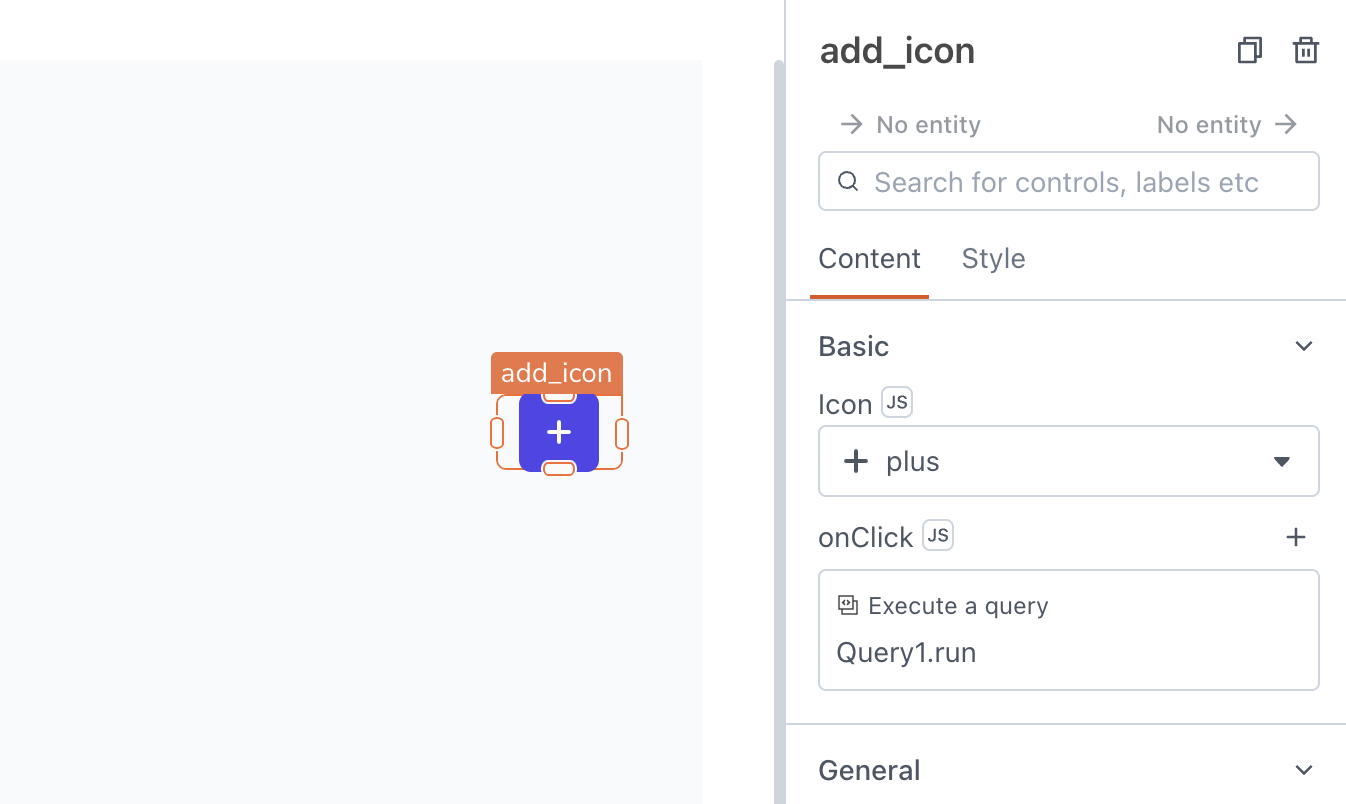Click the plus icon inside the Icon dropdown
This screenshot has width=1346, height=804.
(855, 461)
